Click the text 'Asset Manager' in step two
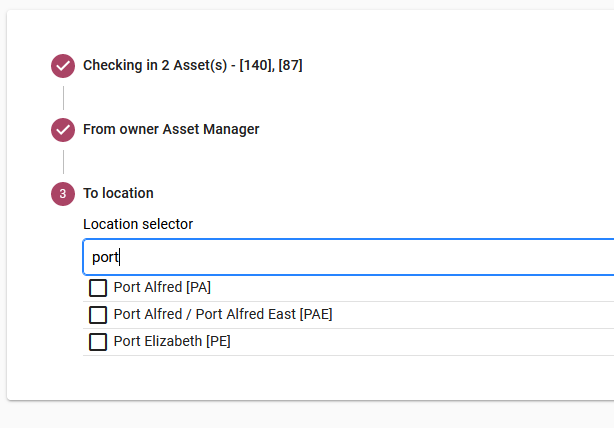The height and width of the screenshot is (428, 614). coord(211,129)
